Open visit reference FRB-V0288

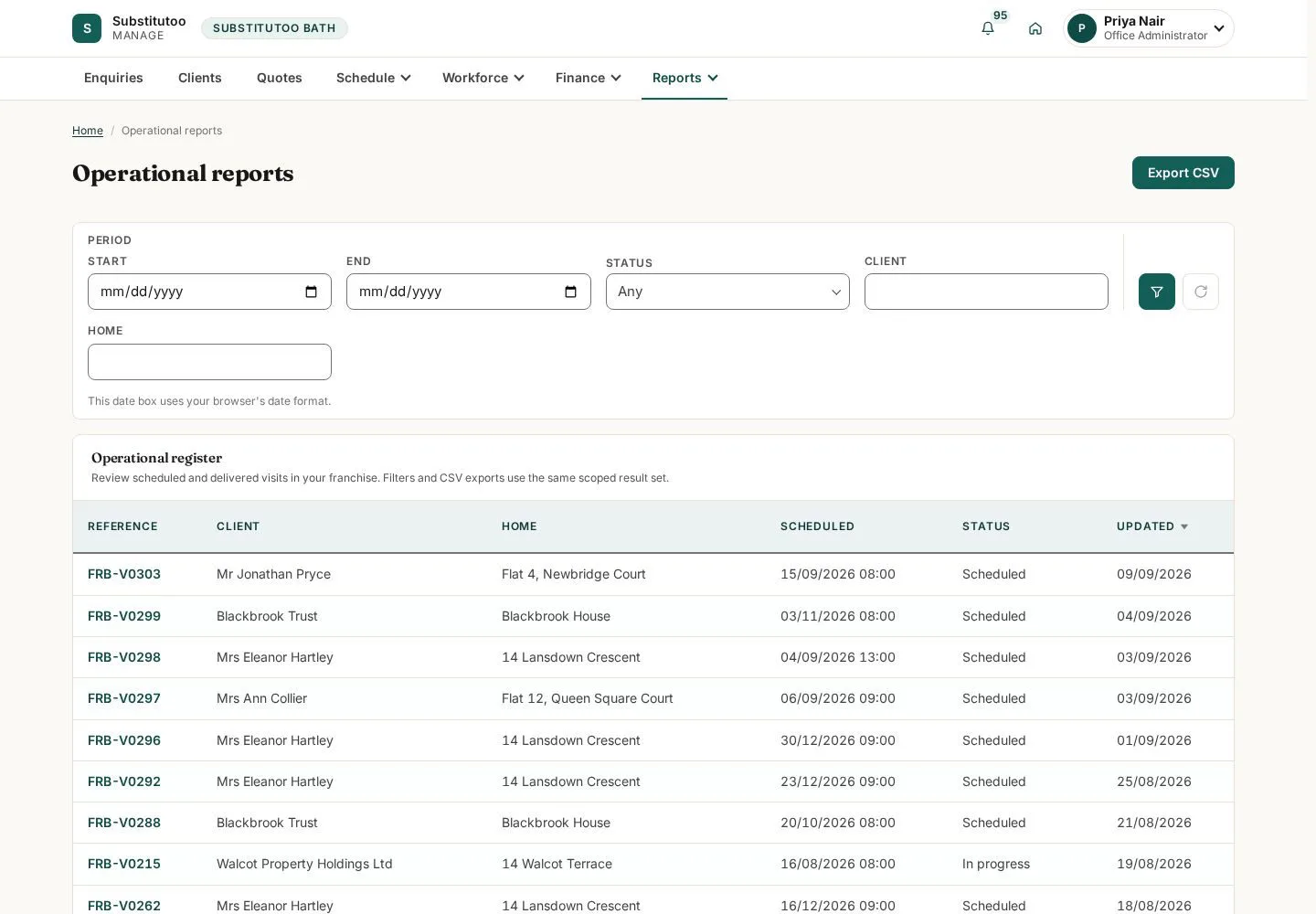coord(124,823)
